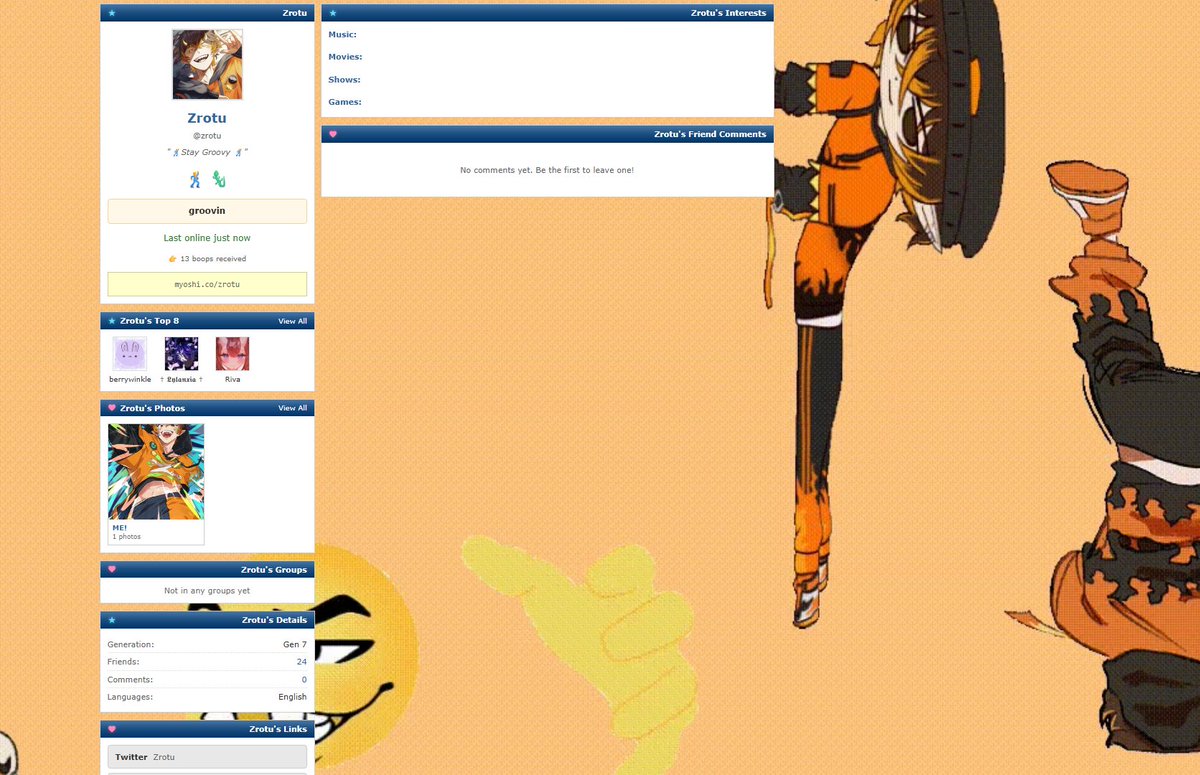The image size is (1200, 775).
Task: Open Zrotu's profile avatar image
Action: pyautogui.click(x=207, y=64)
